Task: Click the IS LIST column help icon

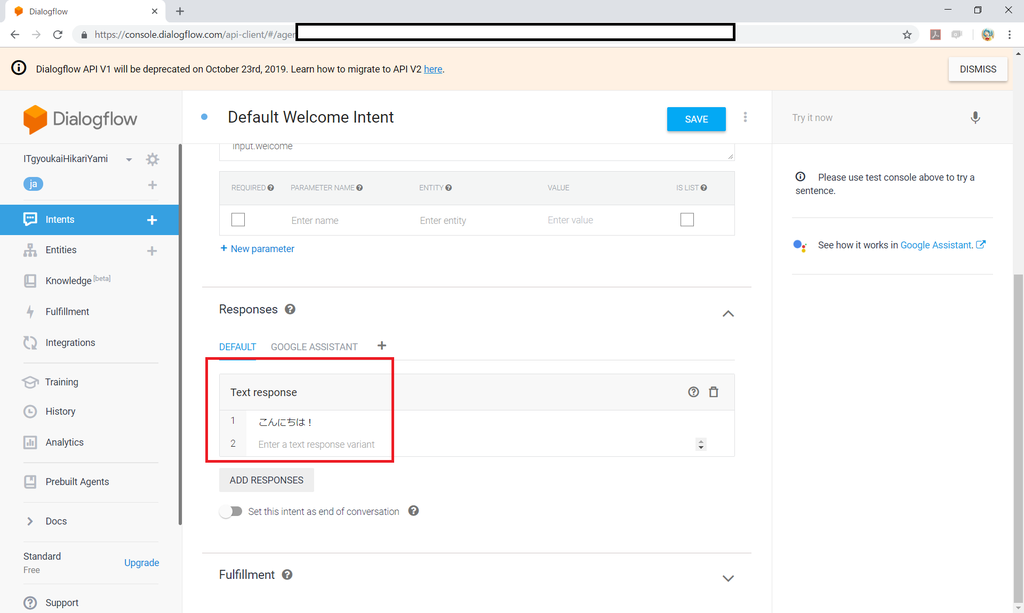Action: [x=703, y=188]
